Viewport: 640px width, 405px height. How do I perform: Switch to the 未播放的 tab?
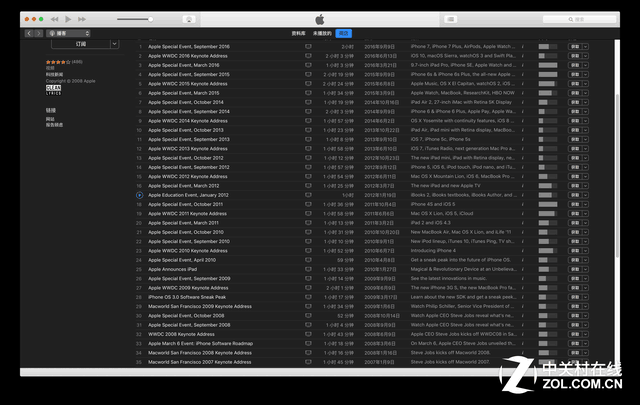[320, 33]
